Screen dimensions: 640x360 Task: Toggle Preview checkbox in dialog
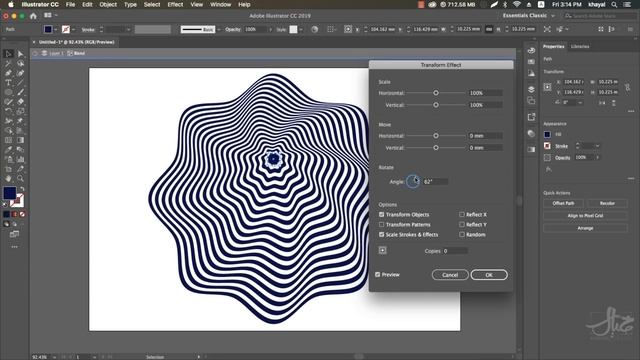click(x=378, y=275)
